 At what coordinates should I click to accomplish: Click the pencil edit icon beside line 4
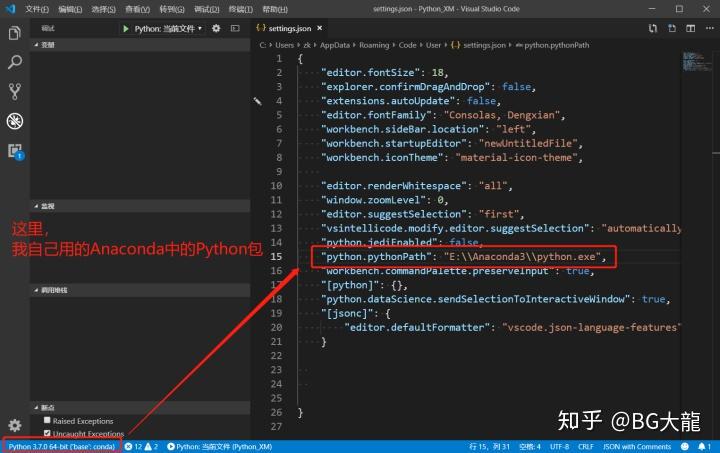coord(258,101)
